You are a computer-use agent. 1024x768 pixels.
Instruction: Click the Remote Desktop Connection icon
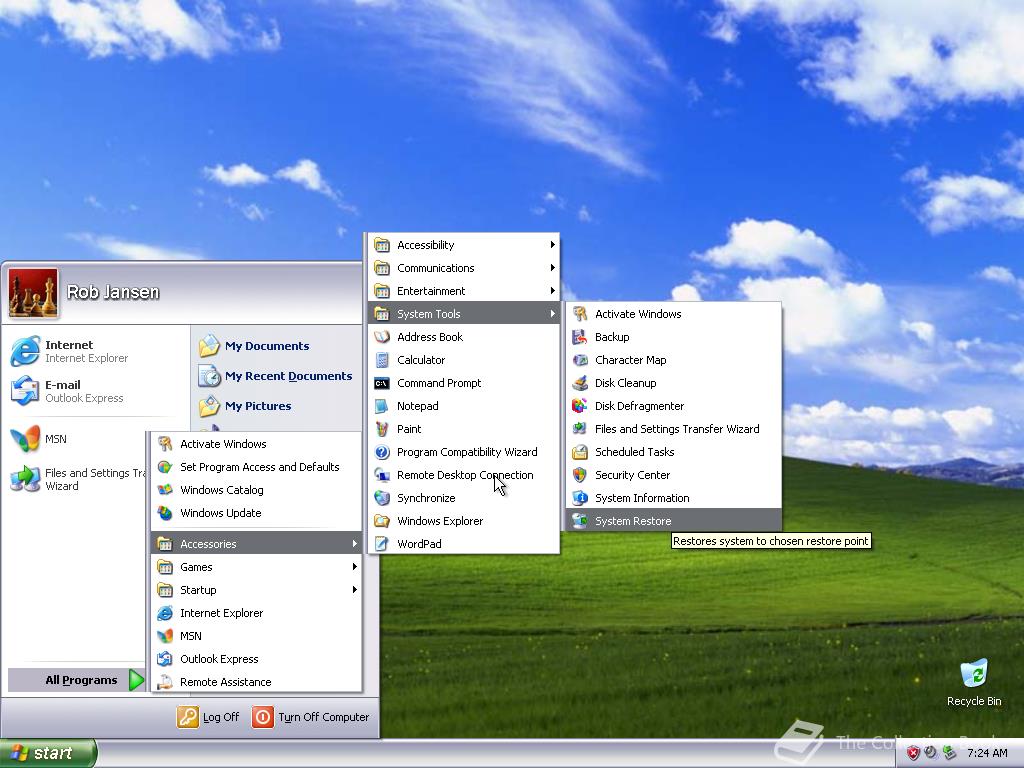tap(382, 475)
